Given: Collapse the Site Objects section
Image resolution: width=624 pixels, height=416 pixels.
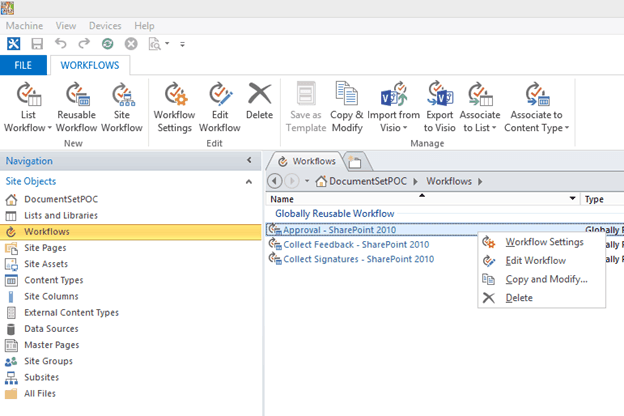Looking at the screenshot, I should coord(248,182).
